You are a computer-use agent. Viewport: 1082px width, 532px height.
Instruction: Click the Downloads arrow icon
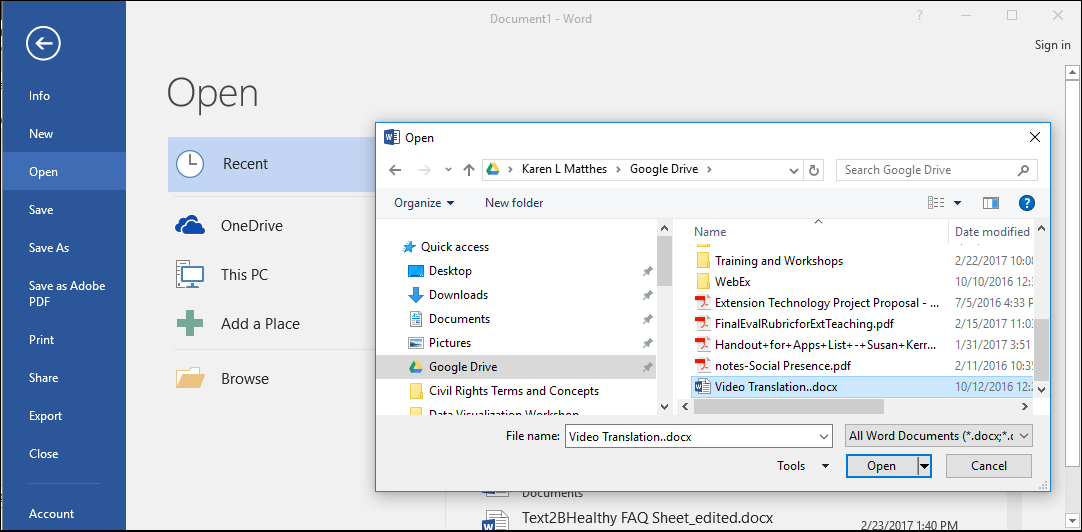pos(415,295)
